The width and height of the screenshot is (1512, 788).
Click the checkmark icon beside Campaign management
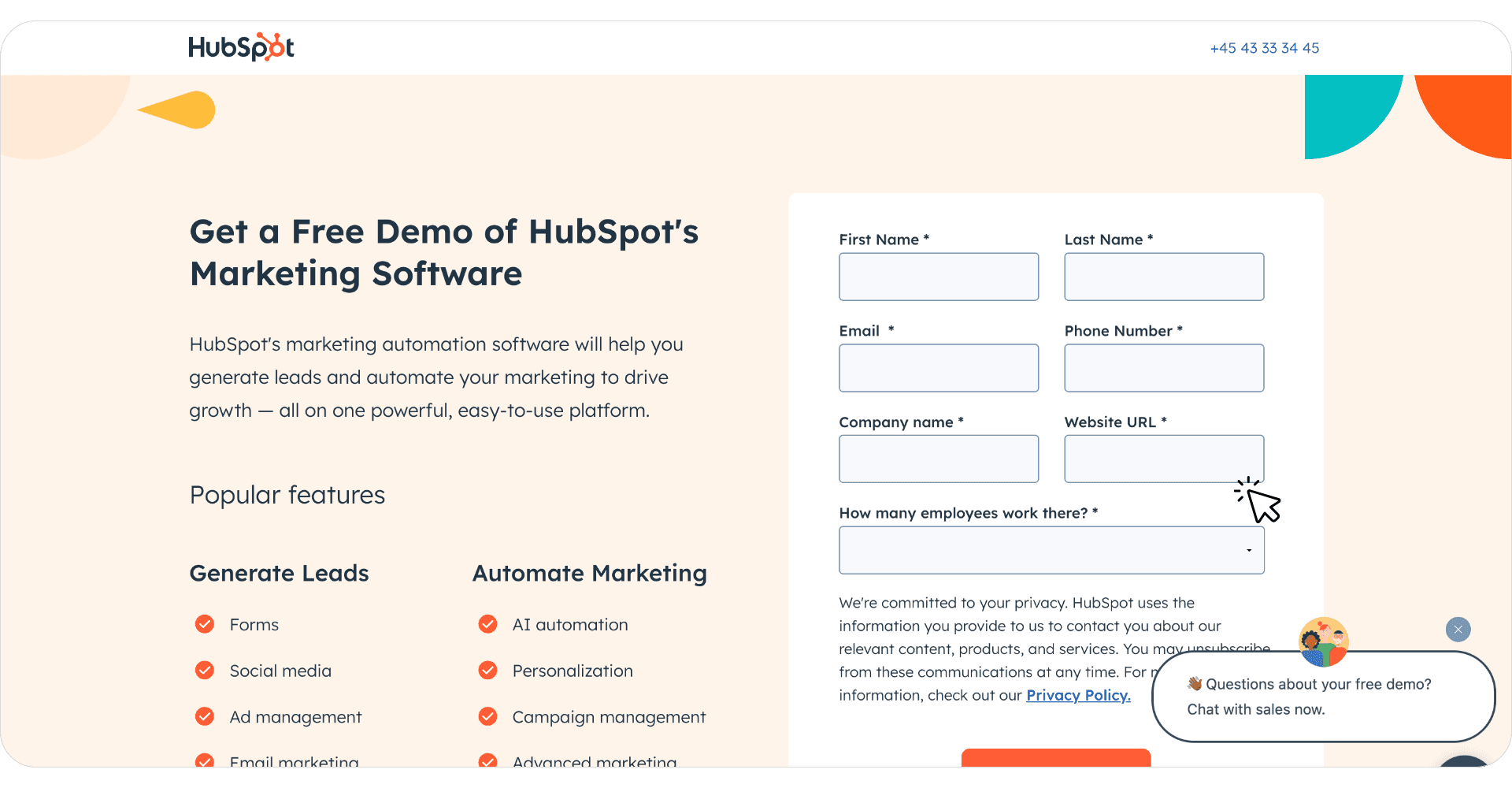[488, 716]
